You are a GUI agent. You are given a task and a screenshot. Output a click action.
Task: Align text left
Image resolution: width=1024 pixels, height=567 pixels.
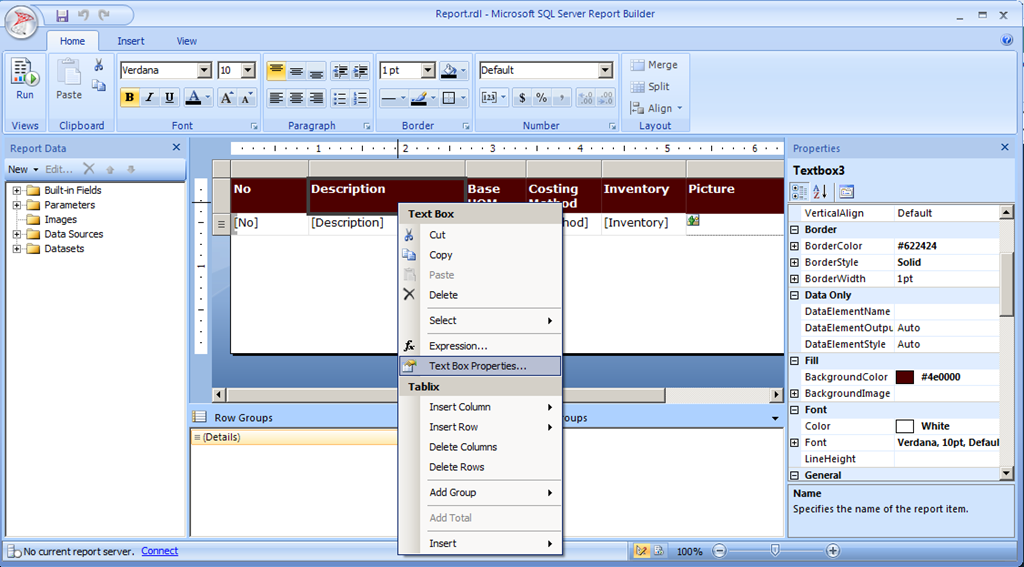276,98
